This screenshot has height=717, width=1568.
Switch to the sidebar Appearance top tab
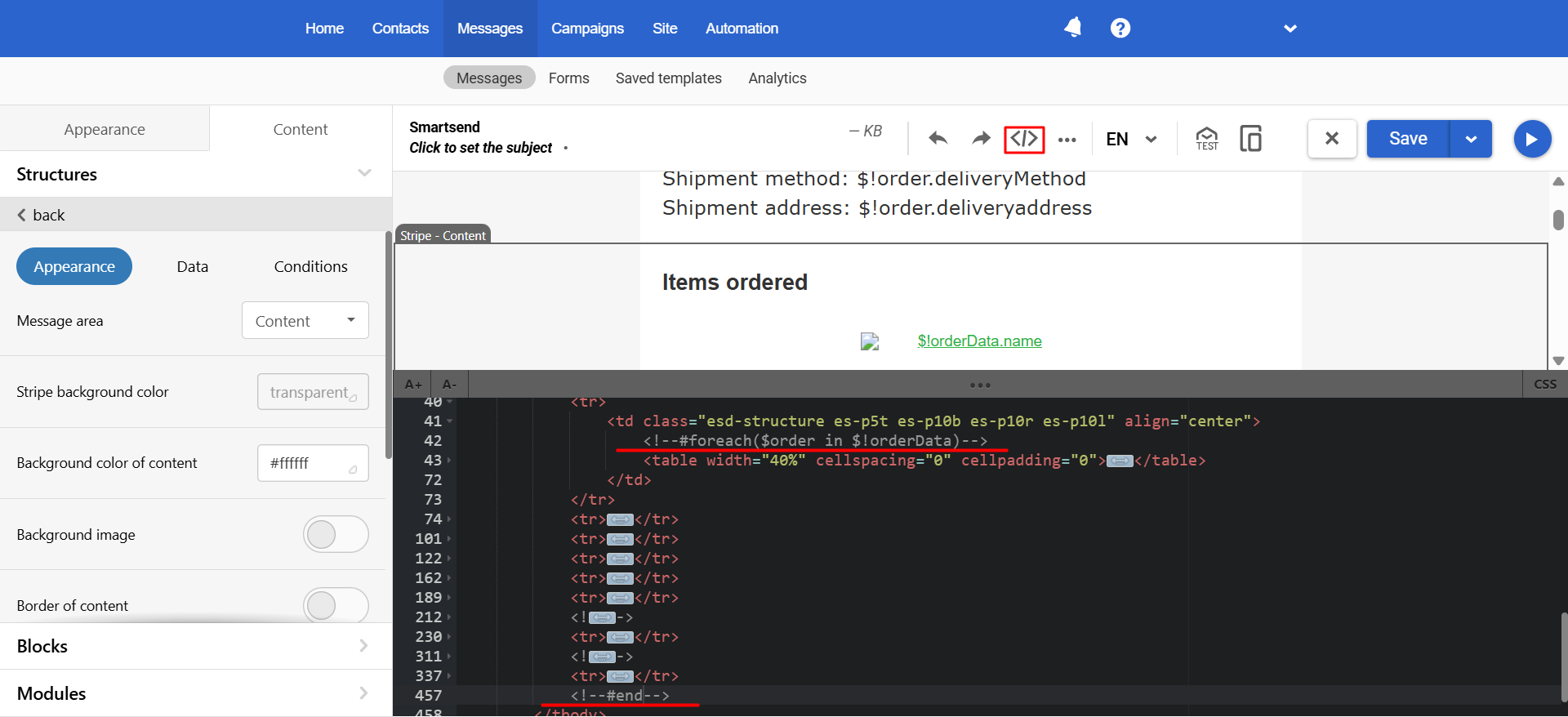(105, 129)
